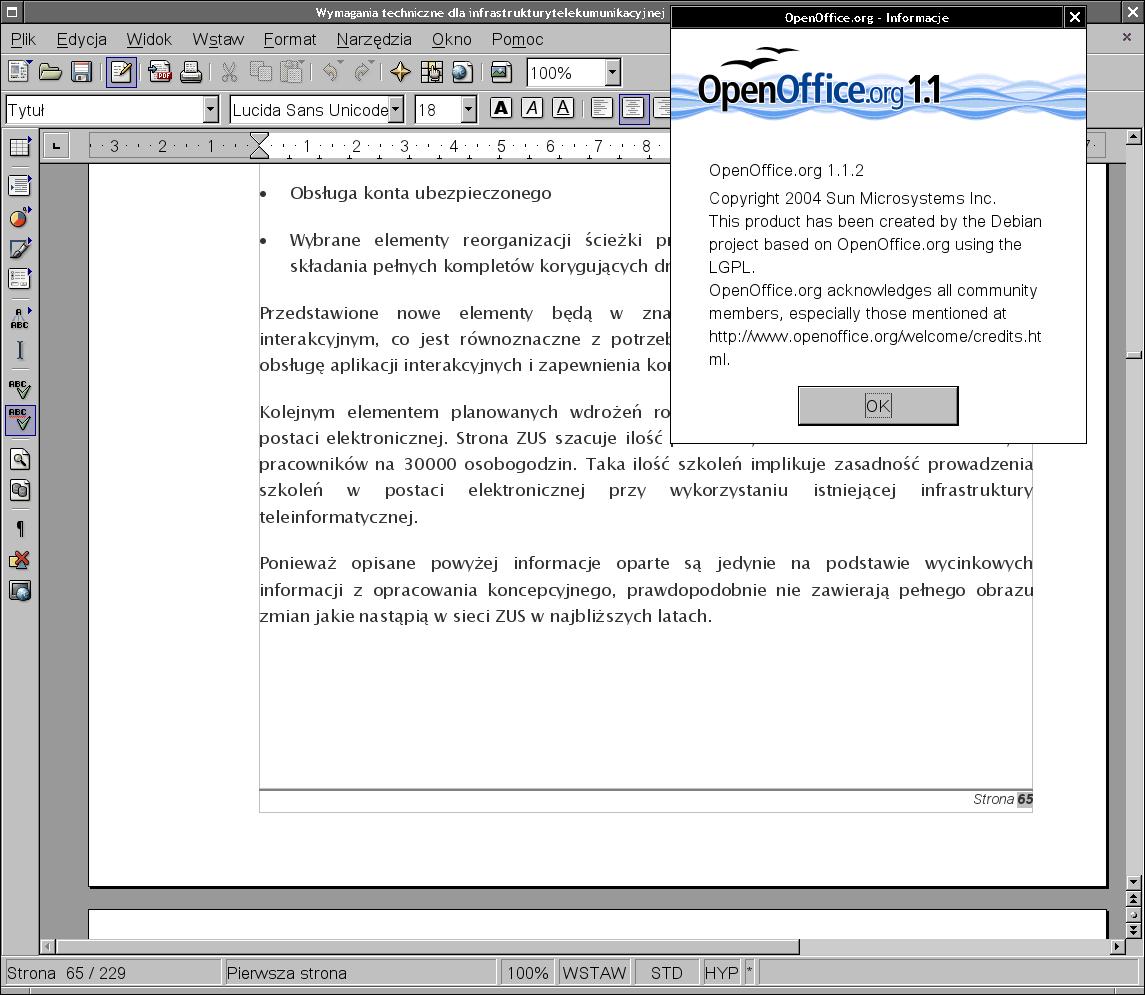Click WSTAW insert mode in status bar
The height and width of the screenshot is (995, 1145).
[x=594, y=973]
